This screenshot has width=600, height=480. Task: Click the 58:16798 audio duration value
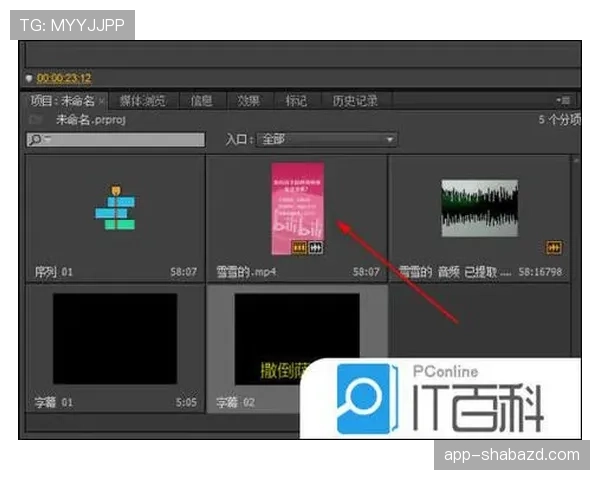tap(540, 272)
